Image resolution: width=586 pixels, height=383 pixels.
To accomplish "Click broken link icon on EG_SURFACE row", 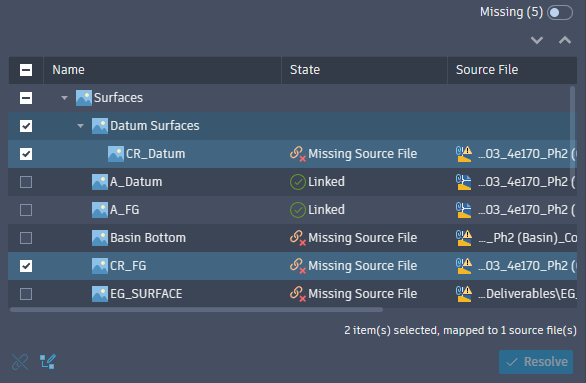I will [298, 294].
